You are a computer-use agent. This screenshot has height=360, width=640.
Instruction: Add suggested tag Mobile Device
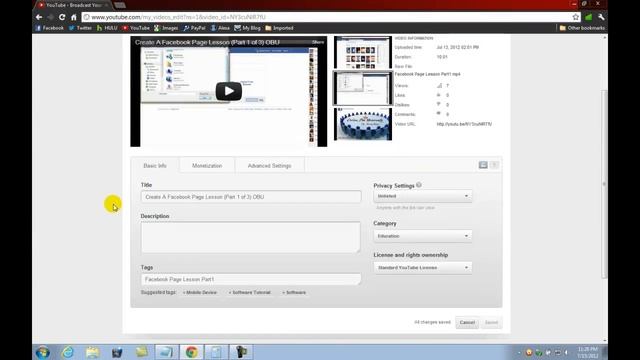click(200, 293)
